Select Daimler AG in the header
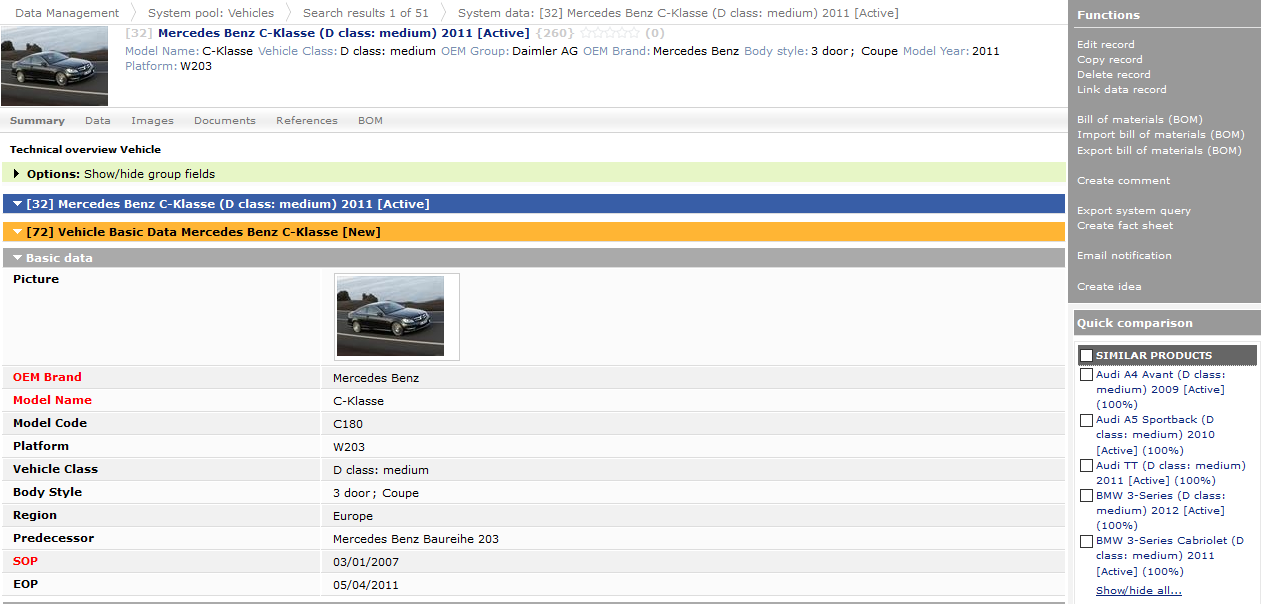Viewport: 1261px width, 604px height. tap(545, 51)
